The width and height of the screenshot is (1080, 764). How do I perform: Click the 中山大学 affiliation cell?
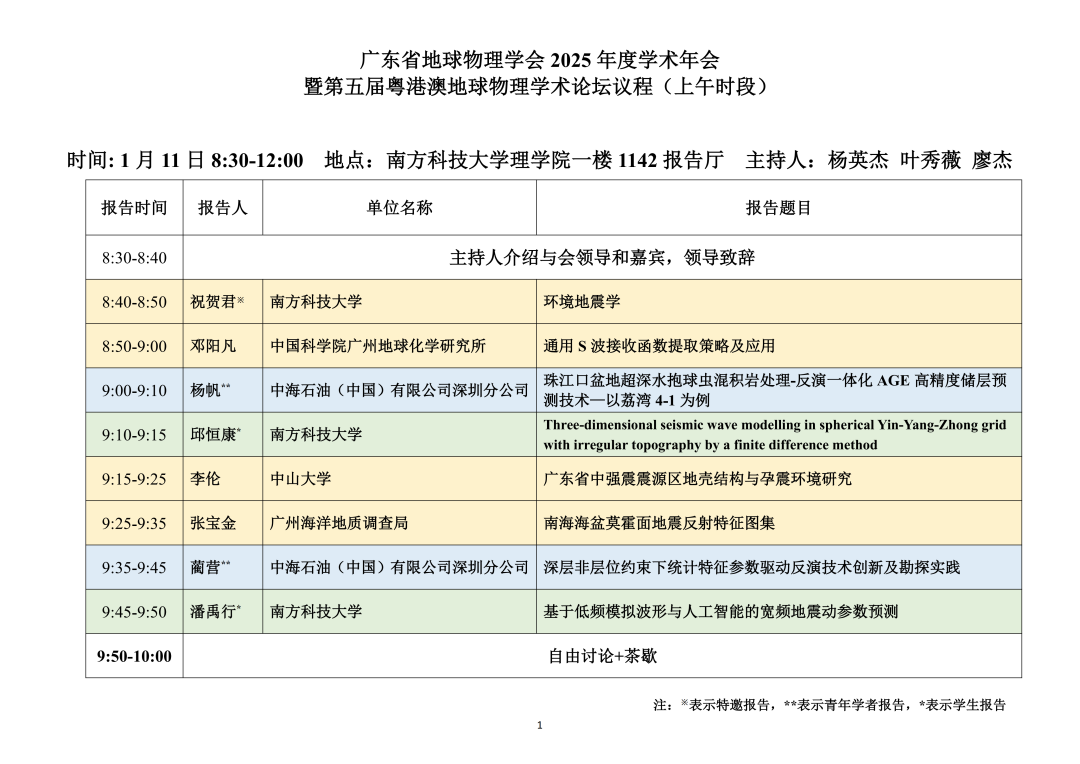301,479
